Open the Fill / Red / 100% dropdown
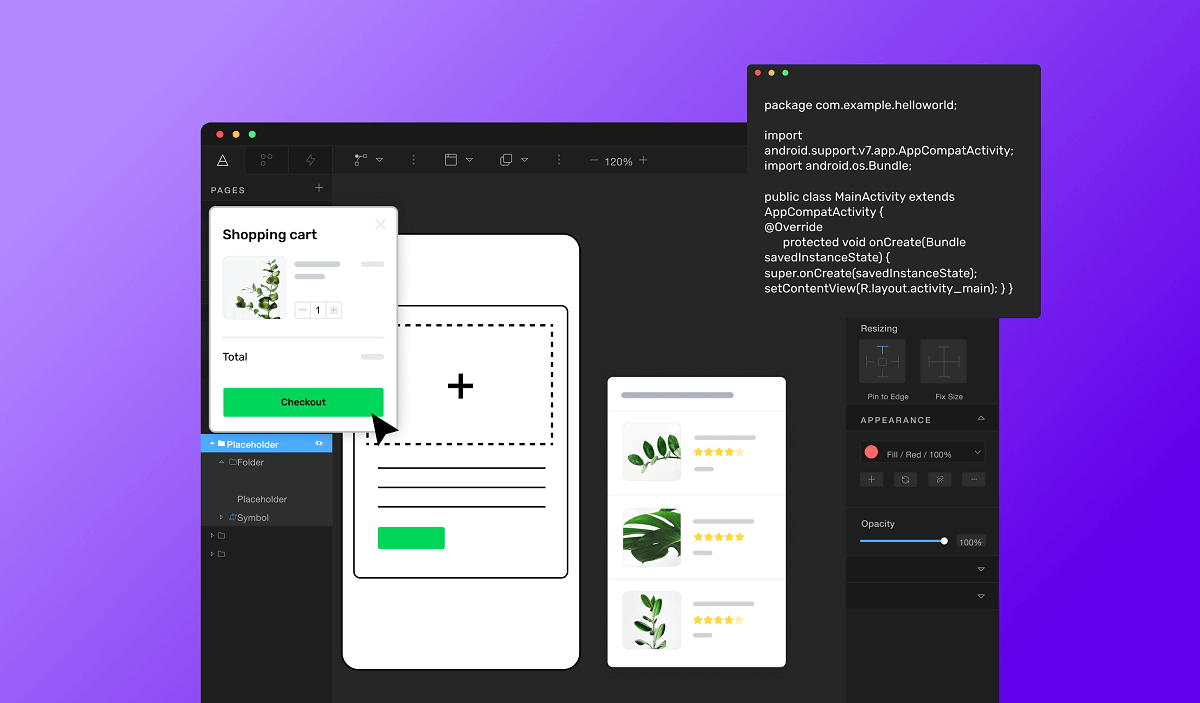The width and height of the screenshot is (1200, 703). click(x=922, y=453)
